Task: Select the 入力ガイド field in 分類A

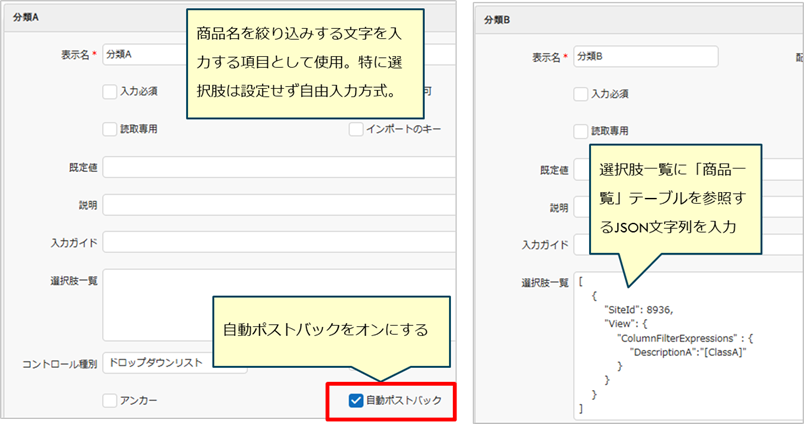Action: pos(270,243)
